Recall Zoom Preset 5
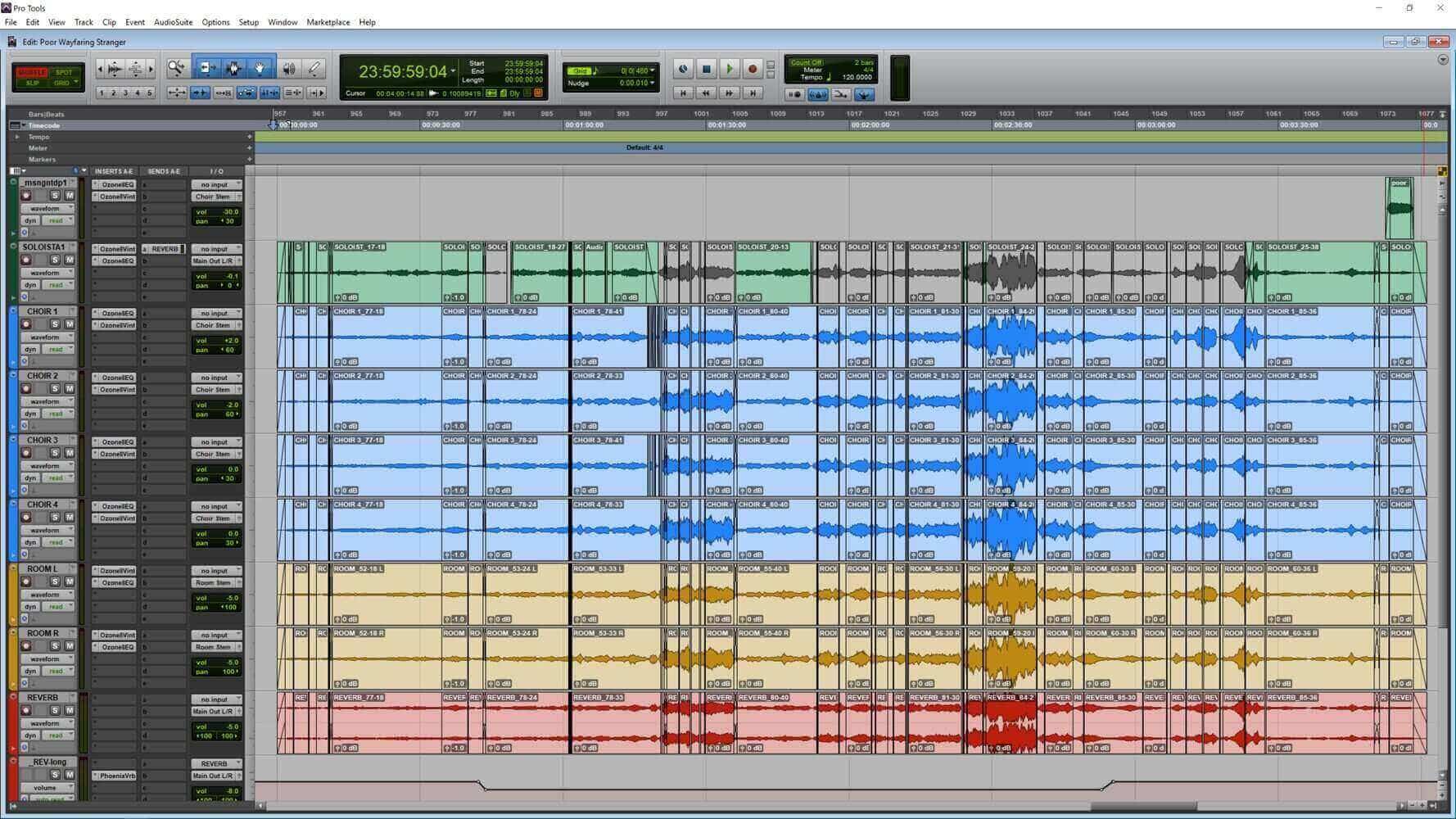Screen dimensions: 1456x819 149,93
